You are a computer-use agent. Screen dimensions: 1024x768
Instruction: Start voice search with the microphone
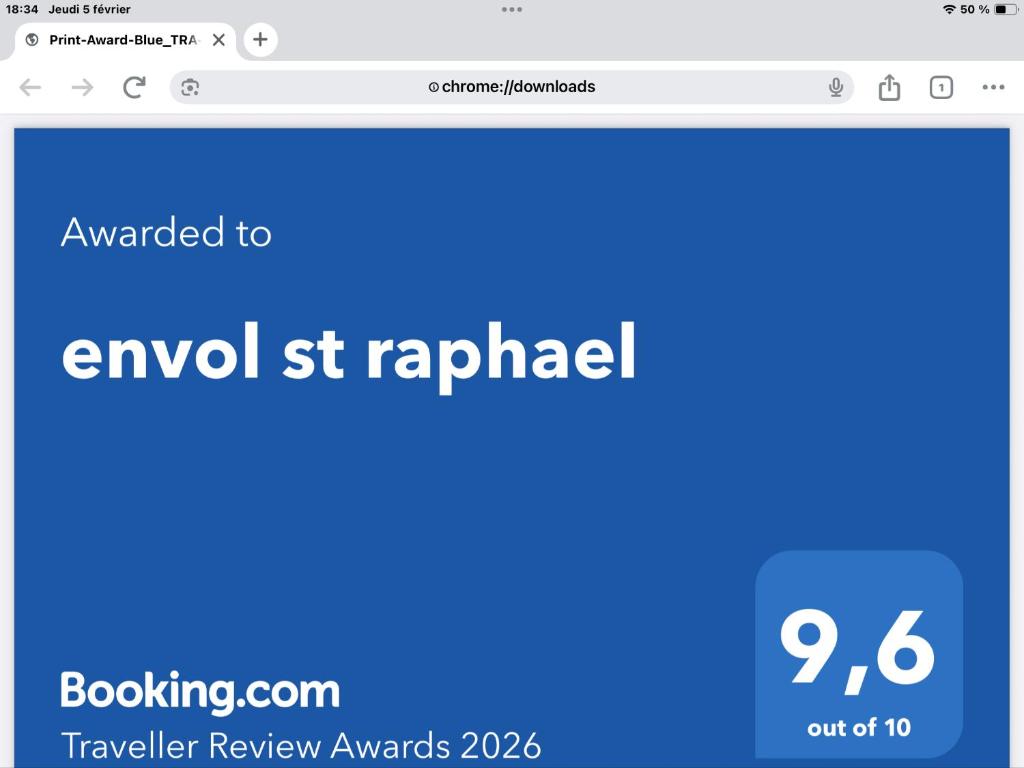coord(835,87)
